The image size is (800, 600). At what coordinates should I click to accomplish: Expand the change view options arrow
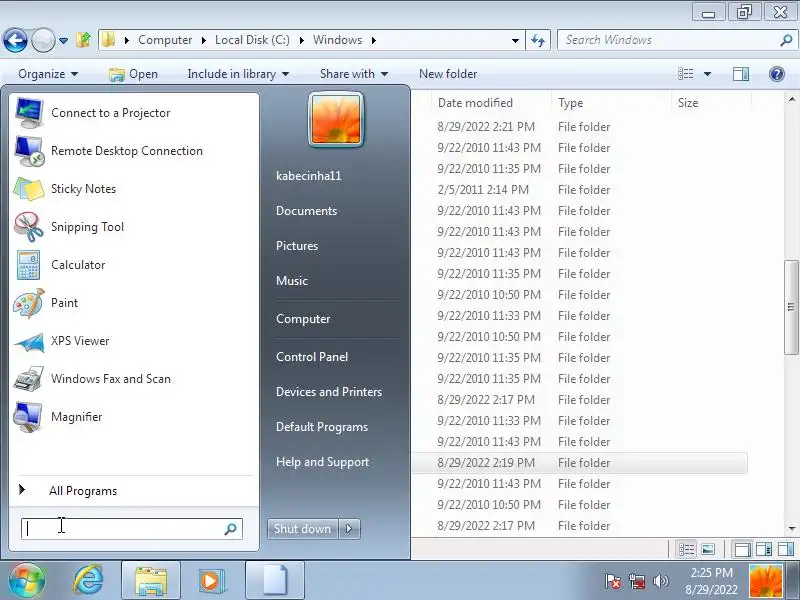(x=707, y=74)
